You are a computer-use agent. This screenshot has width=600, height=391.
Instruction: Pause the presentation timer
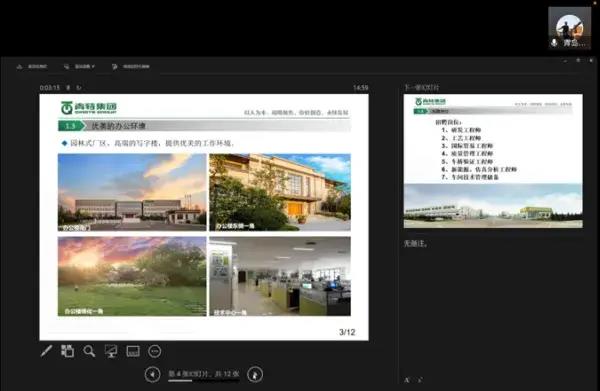click(x=68, y=88)
